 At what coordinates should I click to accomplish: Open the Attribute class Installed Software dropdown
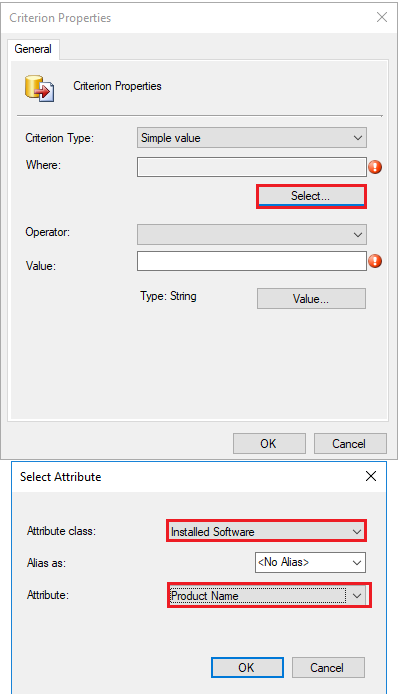pos(267,531)
